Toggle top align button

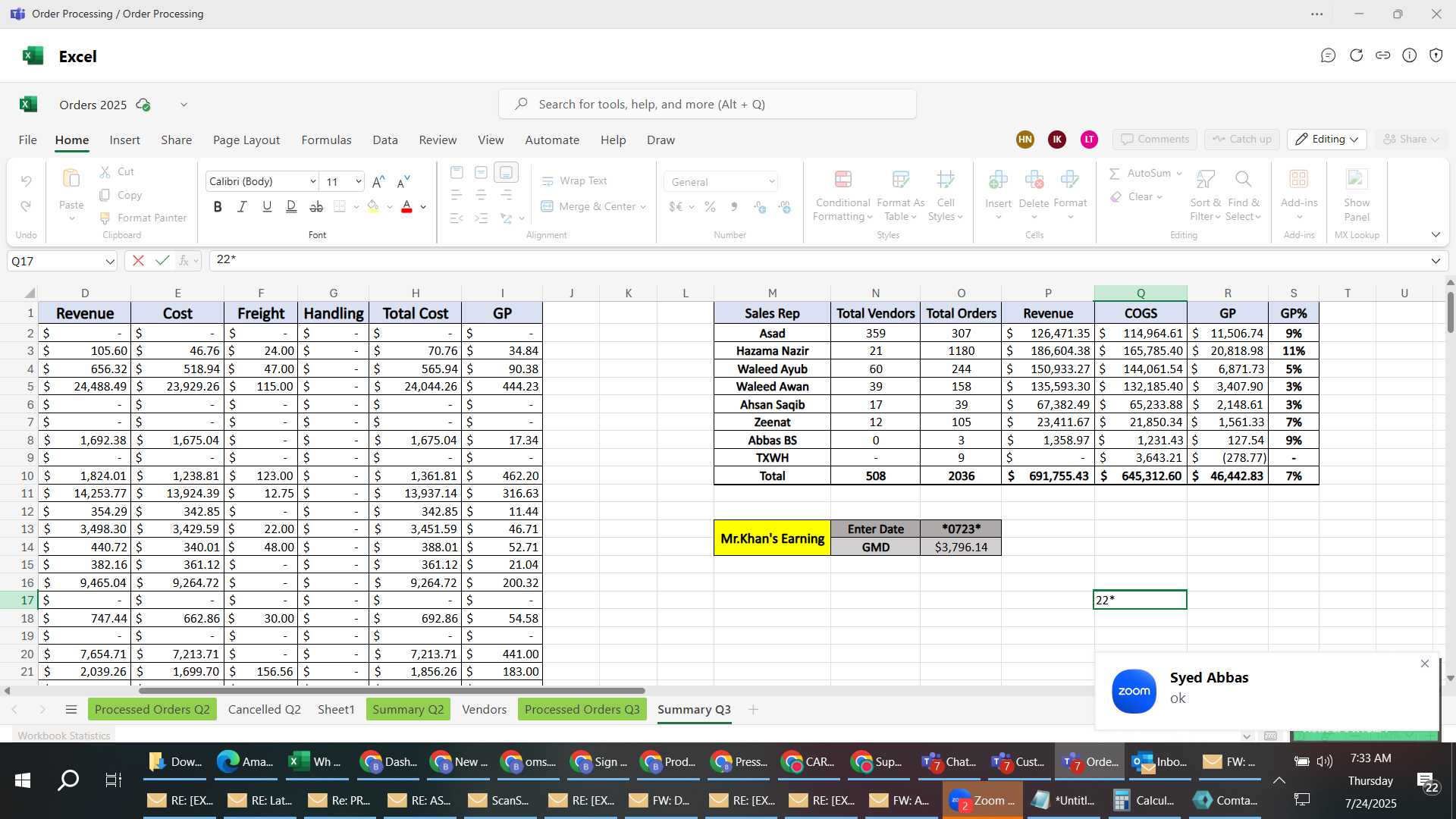pos(457,173)
